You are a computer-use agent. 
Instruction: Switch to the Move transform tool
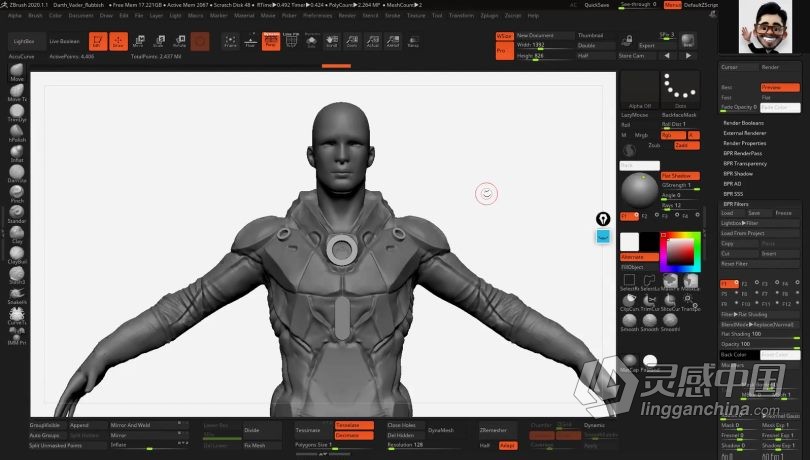click(138, 41)
